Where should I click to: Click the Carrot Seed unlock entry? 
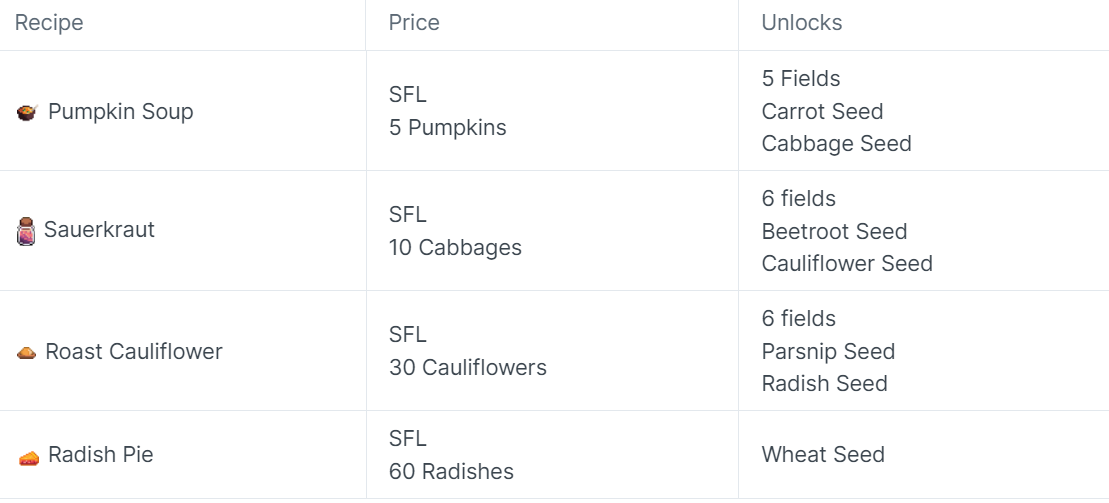[823, 111]
